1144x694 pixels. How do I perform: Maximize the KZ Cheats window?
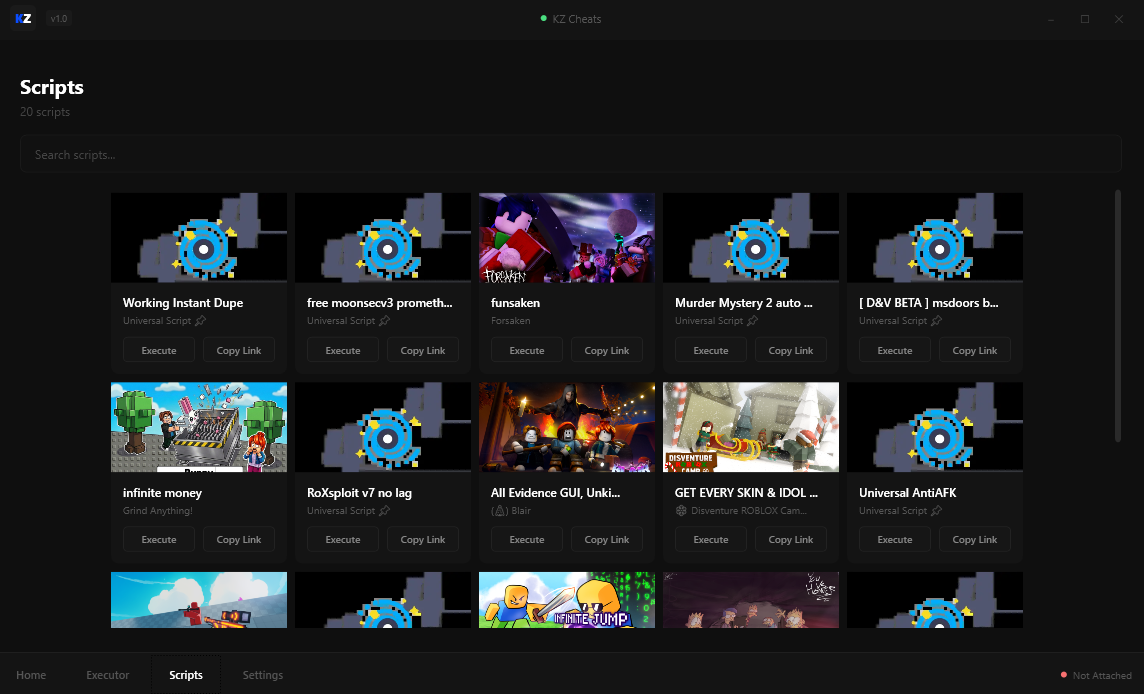tap(1085, 19)
